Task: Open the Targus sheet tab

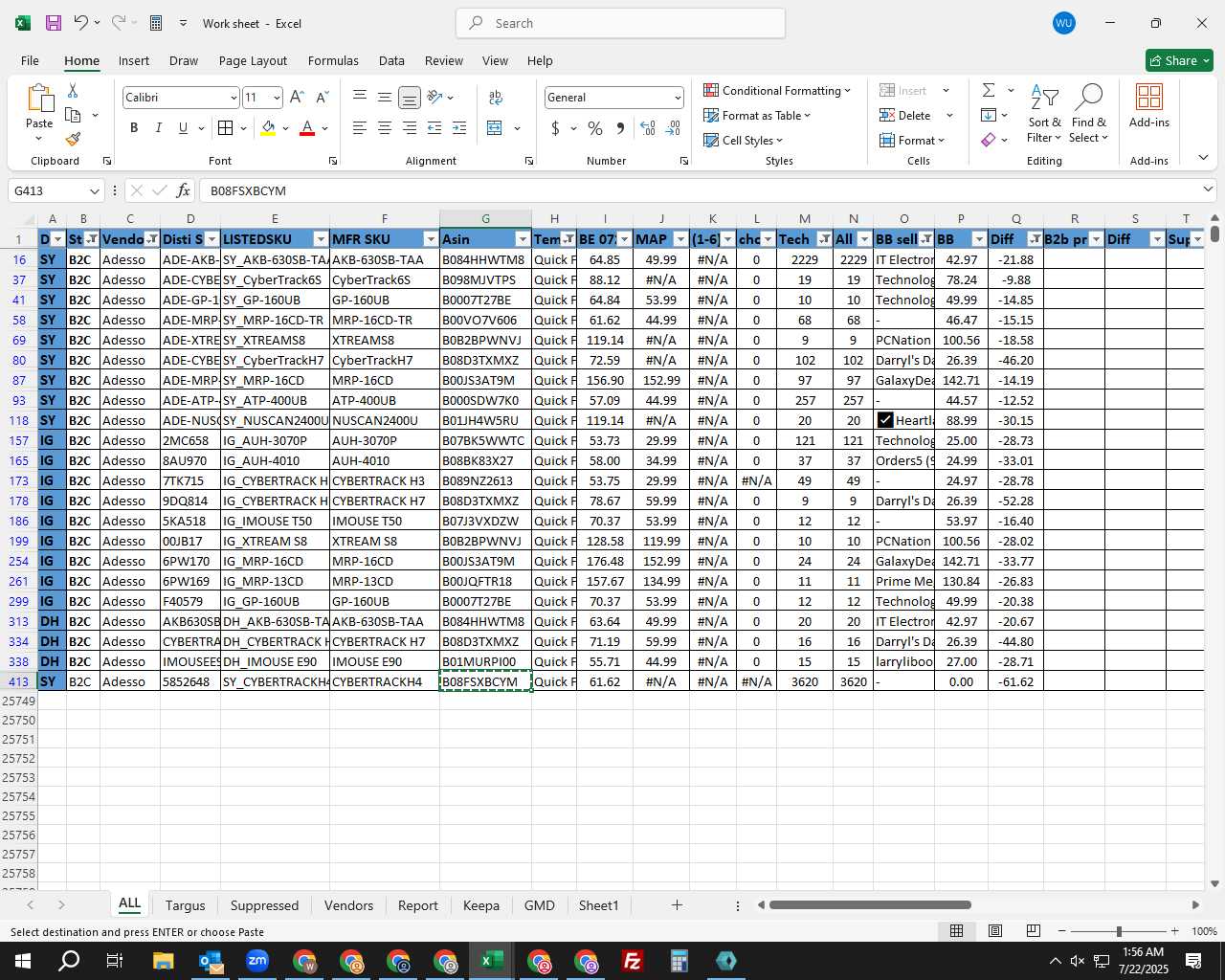Action: tap(185, 905)
